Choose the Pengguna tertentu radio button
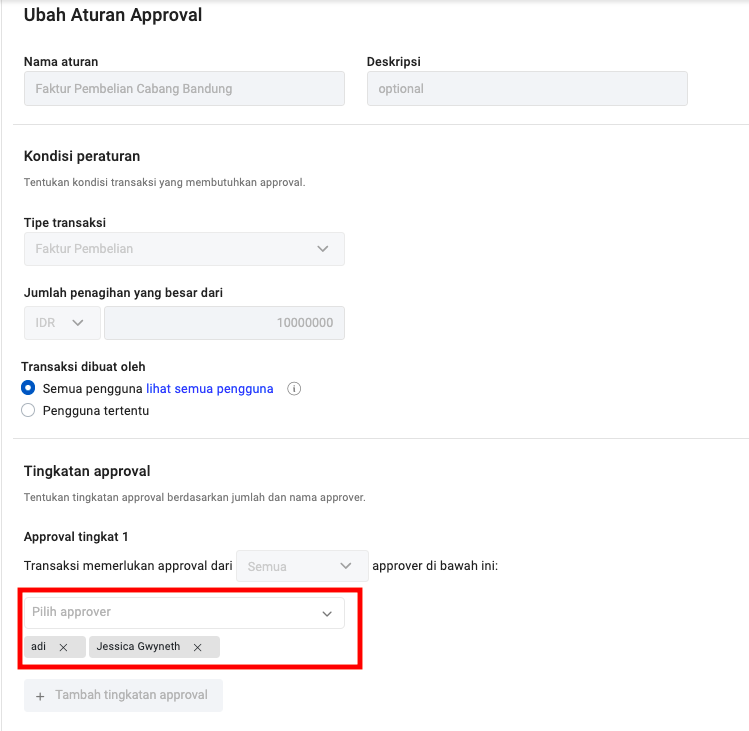This screenshot has width=749, height=731. (28, 410)
